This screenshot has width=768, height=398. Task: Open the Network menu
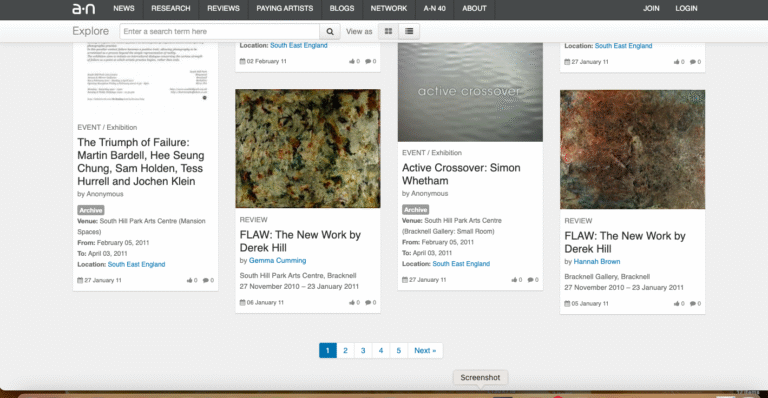pos(389,8)
